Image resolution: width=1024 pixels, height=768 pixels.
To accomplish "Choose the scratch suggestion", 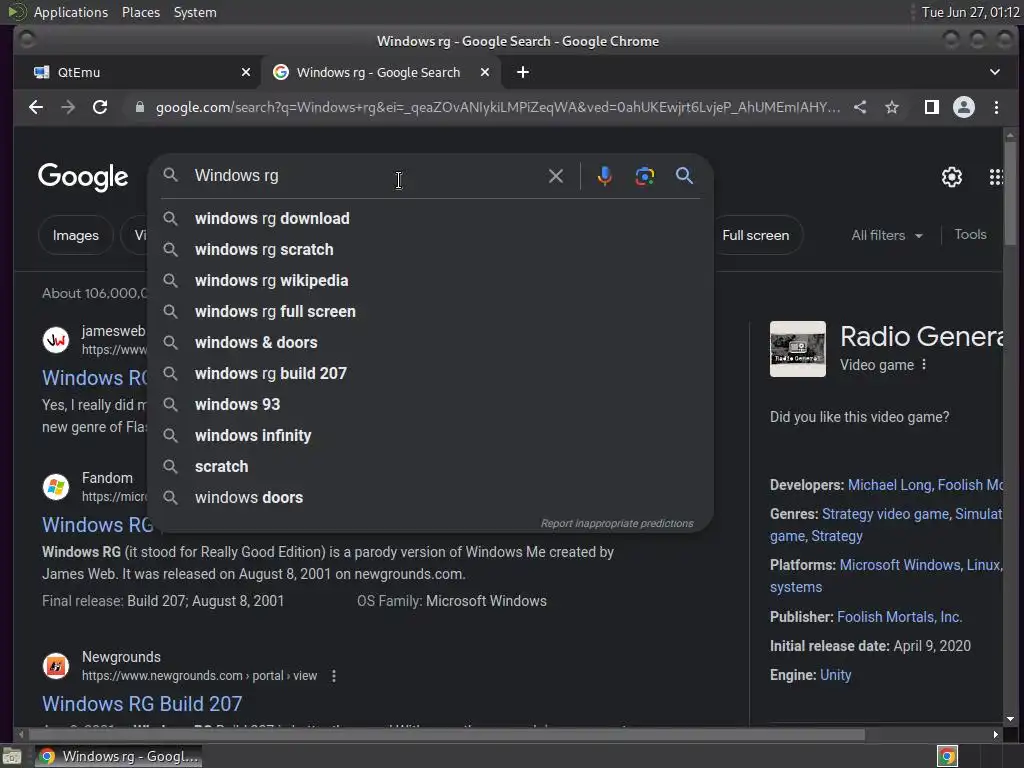I will 430,466.
